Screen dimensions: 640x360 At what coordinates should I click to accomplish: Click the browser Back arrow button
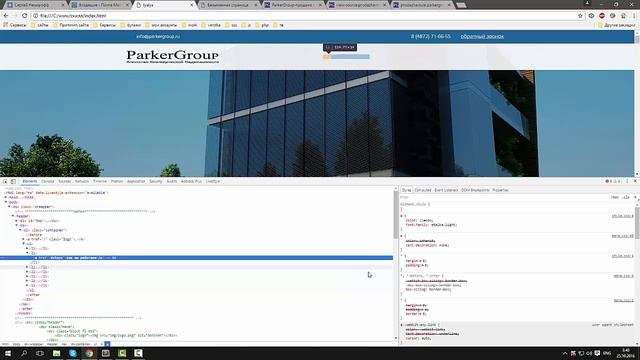pos(6,16)
